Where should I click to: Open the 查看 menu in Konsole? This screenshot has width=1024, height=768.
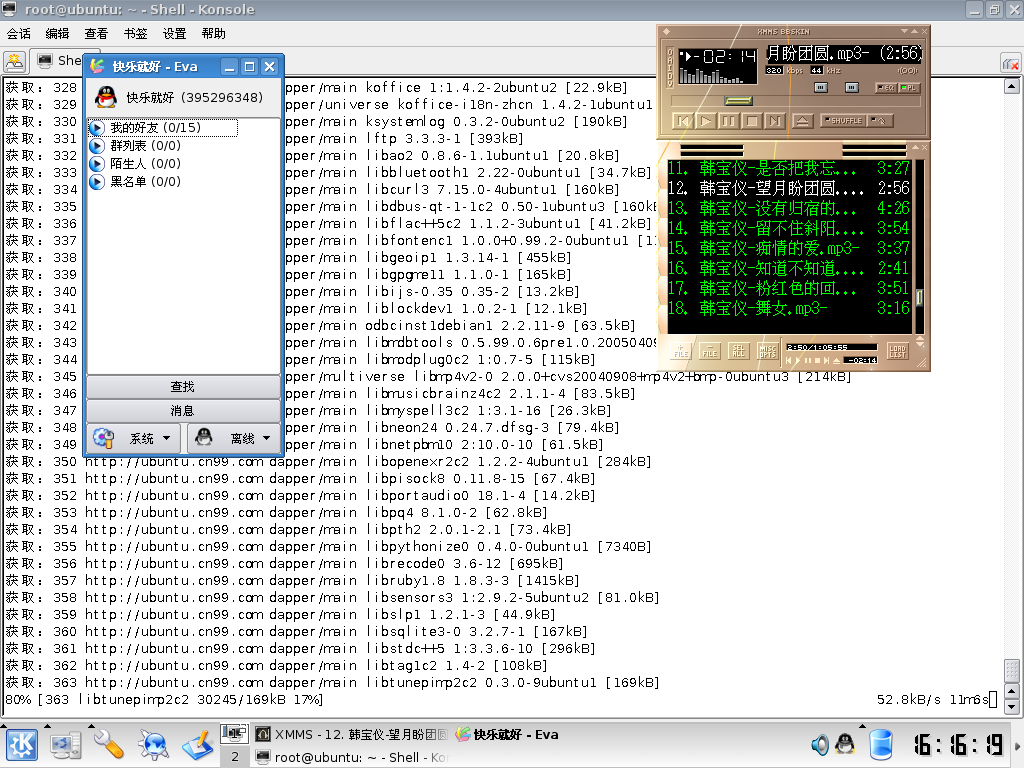click(x=96, y=33)
